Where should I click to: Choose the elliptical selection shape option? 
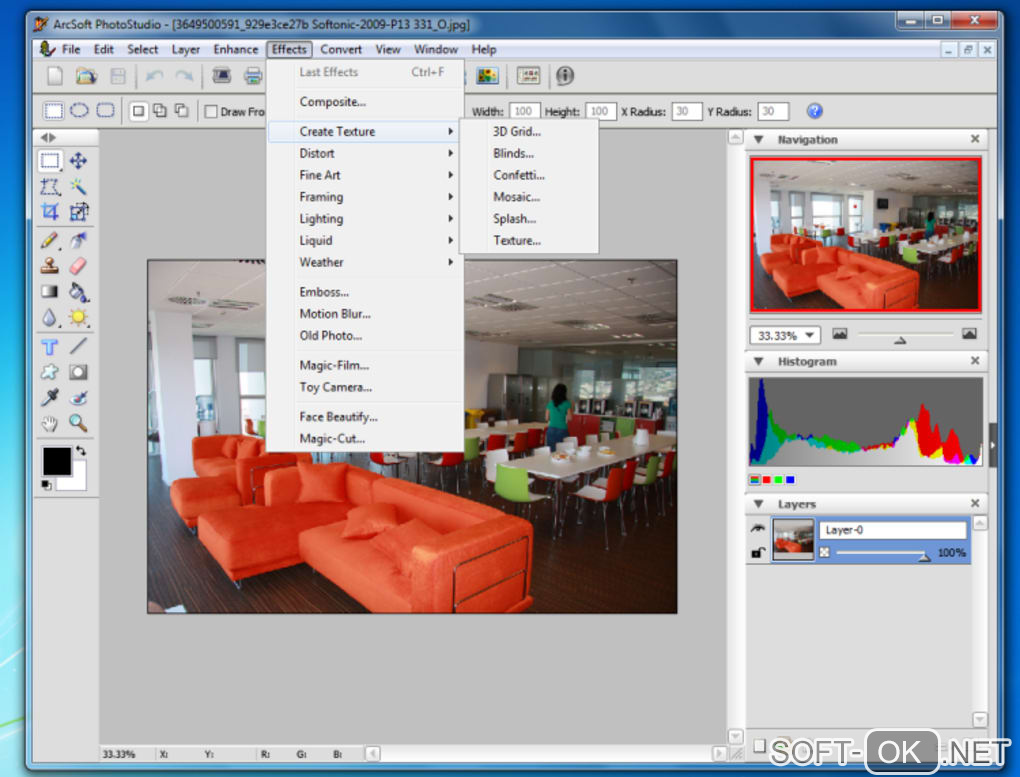(79, 111)
